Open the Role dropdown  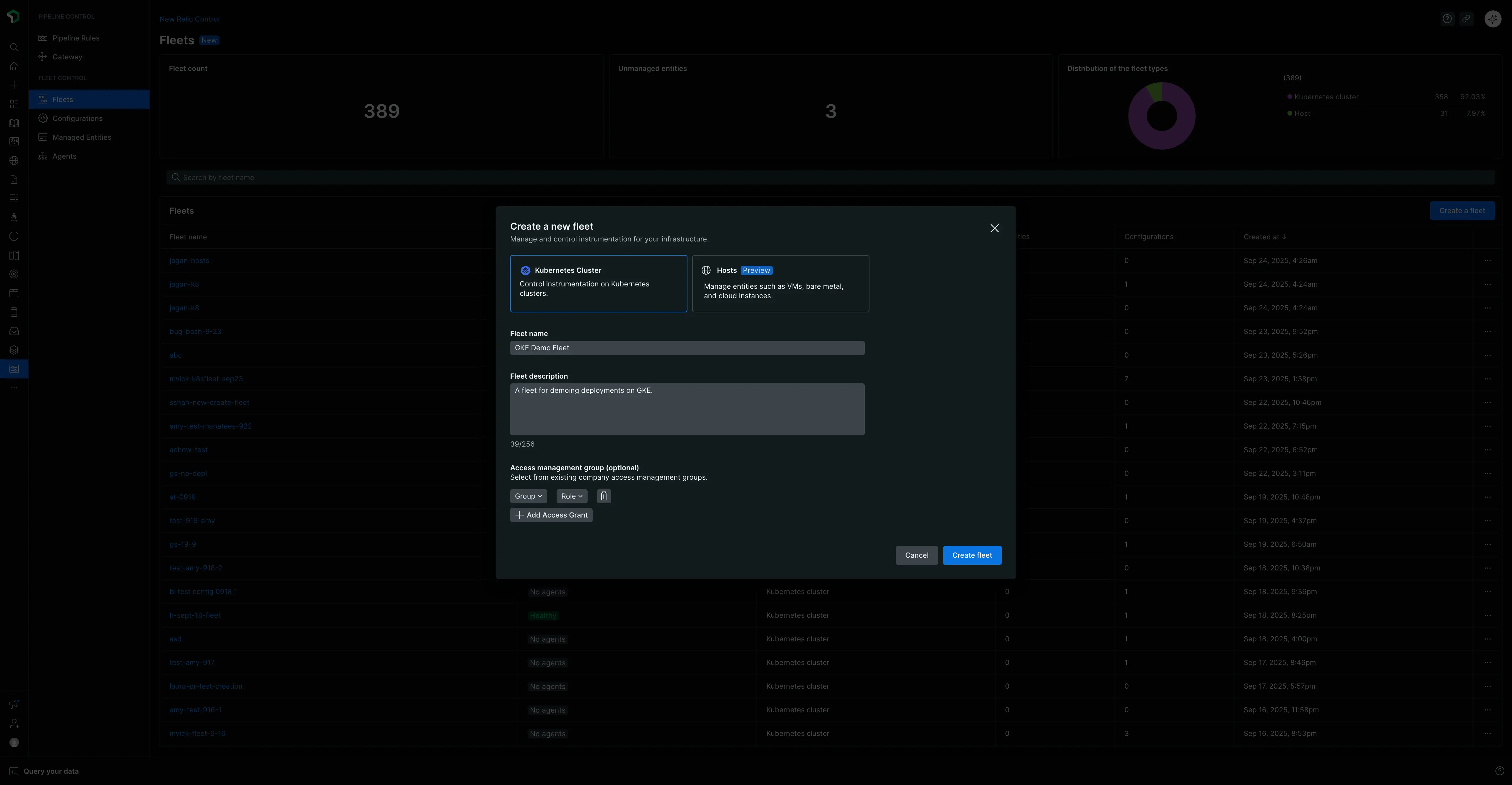click(x=571, y=496)
